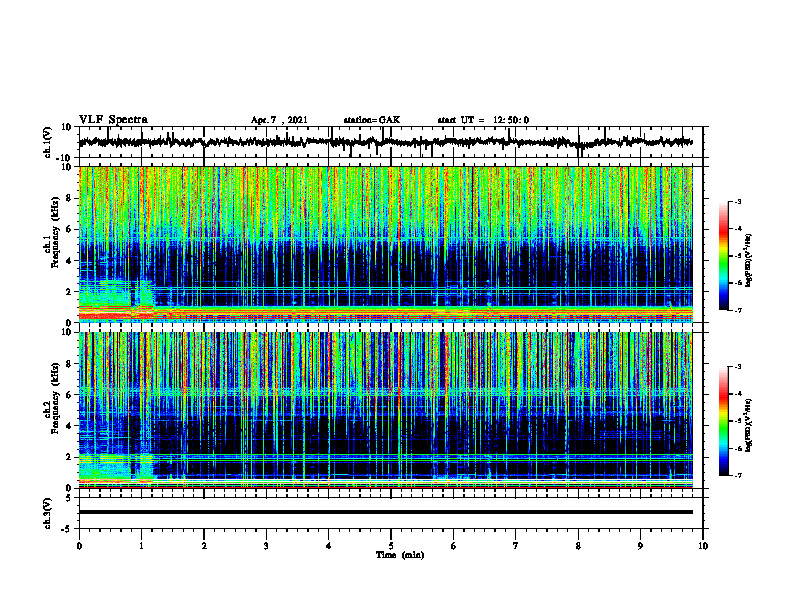The height and width of the screenshot is (612, 792).
Task: Click the 'VLF Spectra' title text
Action: 113,119
